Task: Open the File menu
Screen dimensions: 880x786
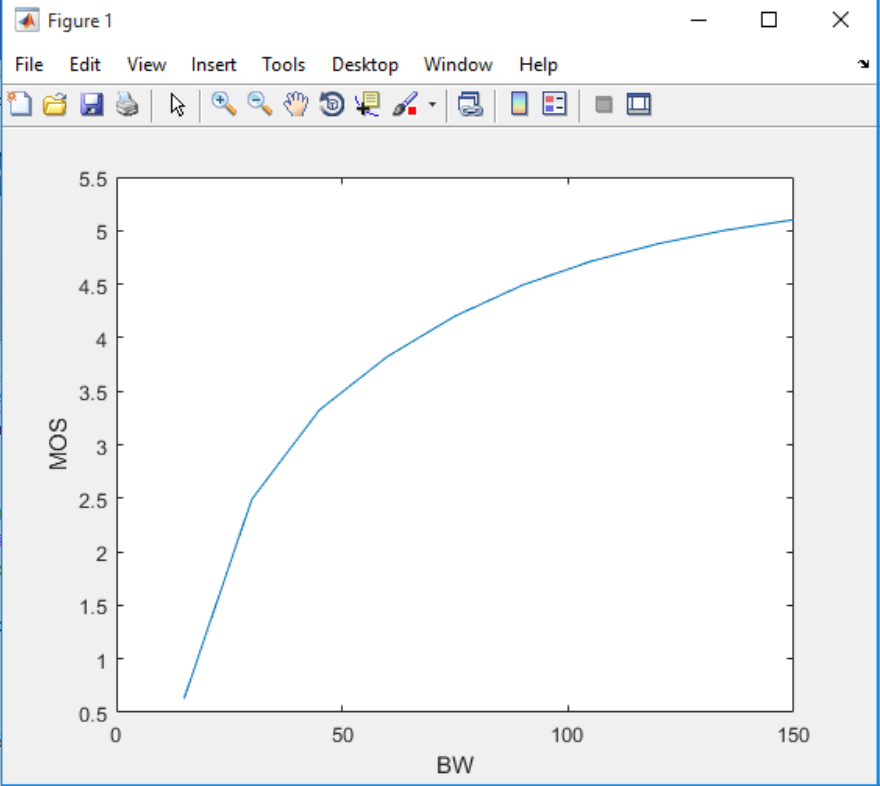Action: pos(29,65)
